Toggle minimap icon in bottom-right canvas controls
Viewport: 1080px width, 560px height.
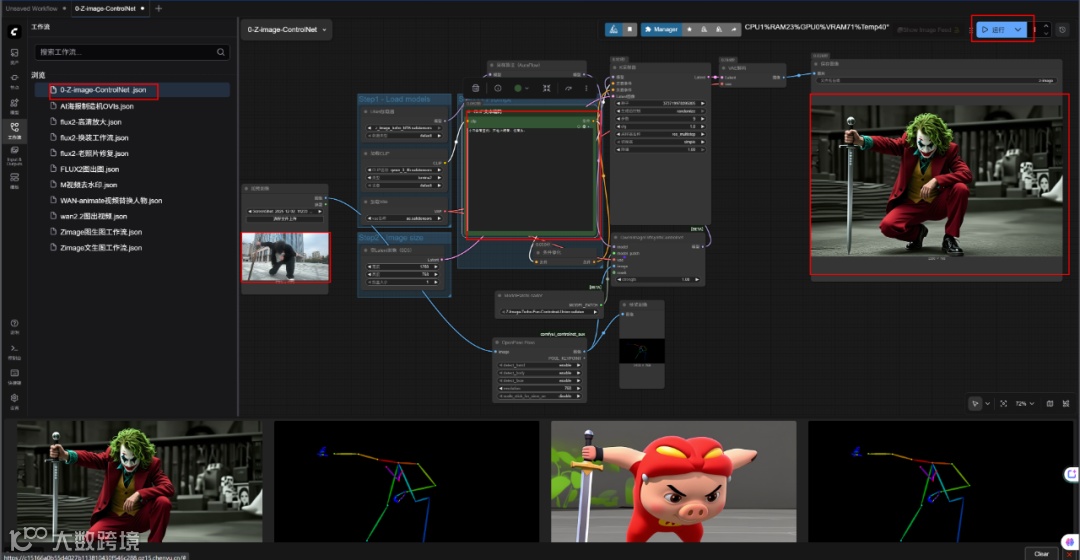pyautogui.click(x=1050, y=404)
